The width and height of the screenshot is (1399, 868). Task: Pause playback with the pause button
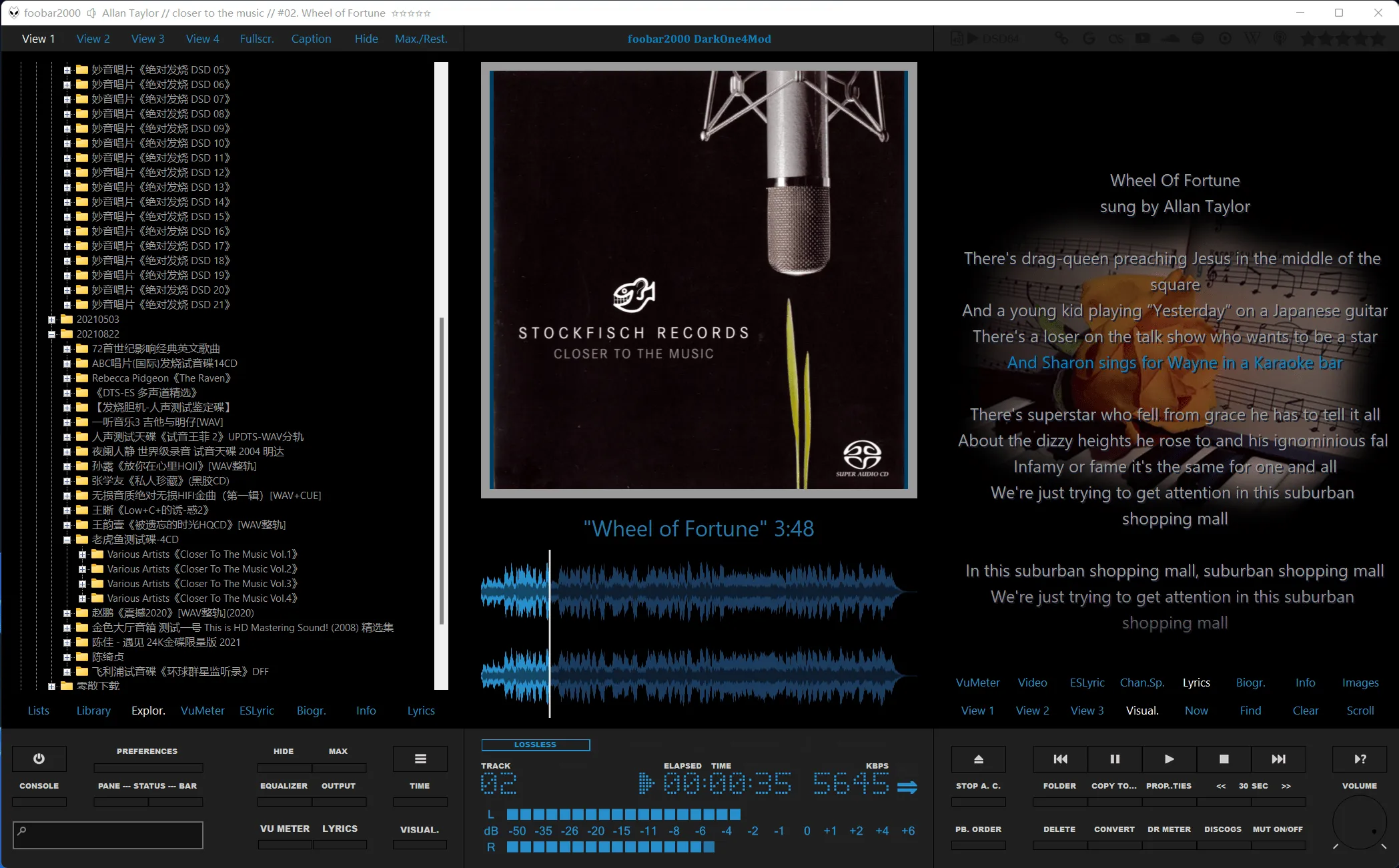point(1115,759)
